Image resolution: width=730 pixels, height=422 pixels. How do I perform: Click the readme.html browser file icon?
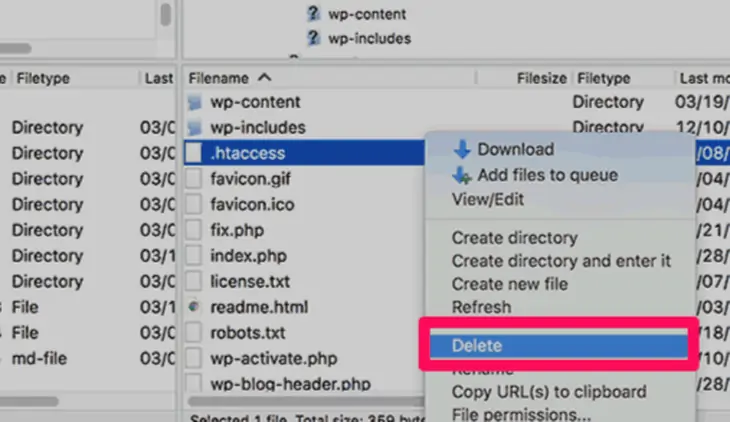pos(195,307)
